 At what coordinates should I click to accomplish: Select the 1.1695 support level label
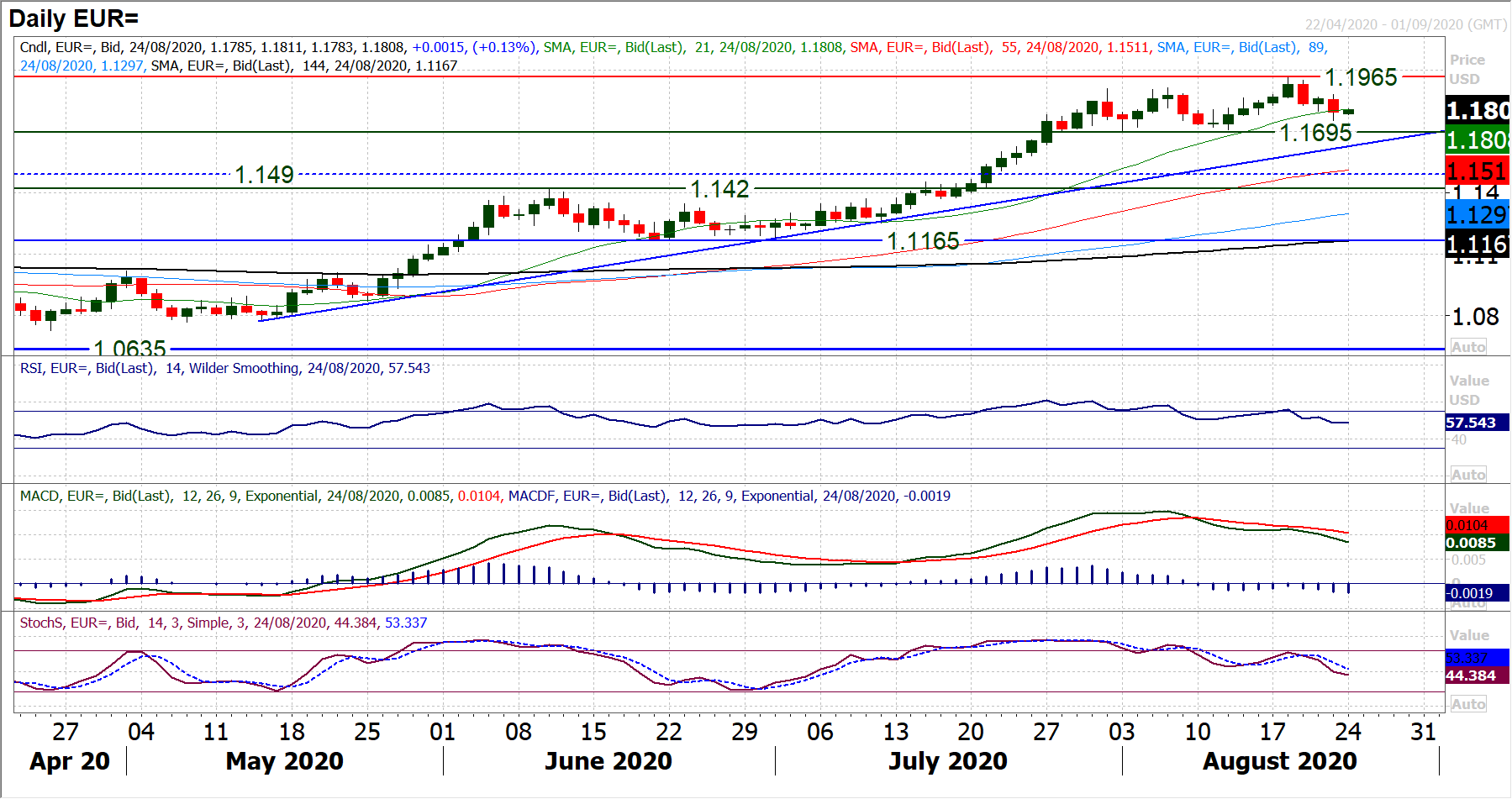(x=1315, y=133)
